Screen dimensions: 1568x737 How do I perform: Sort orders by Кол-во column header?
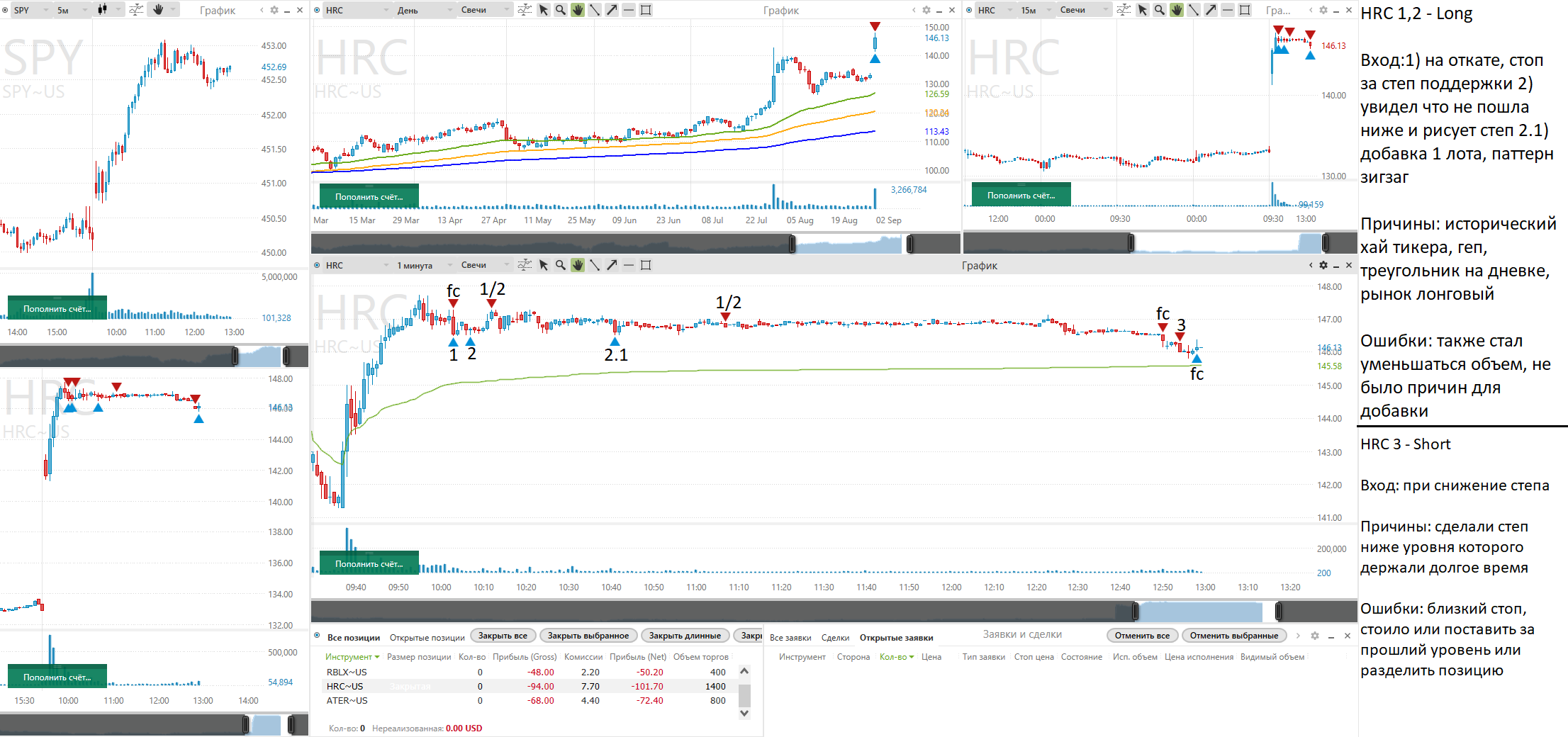[897, 657]
